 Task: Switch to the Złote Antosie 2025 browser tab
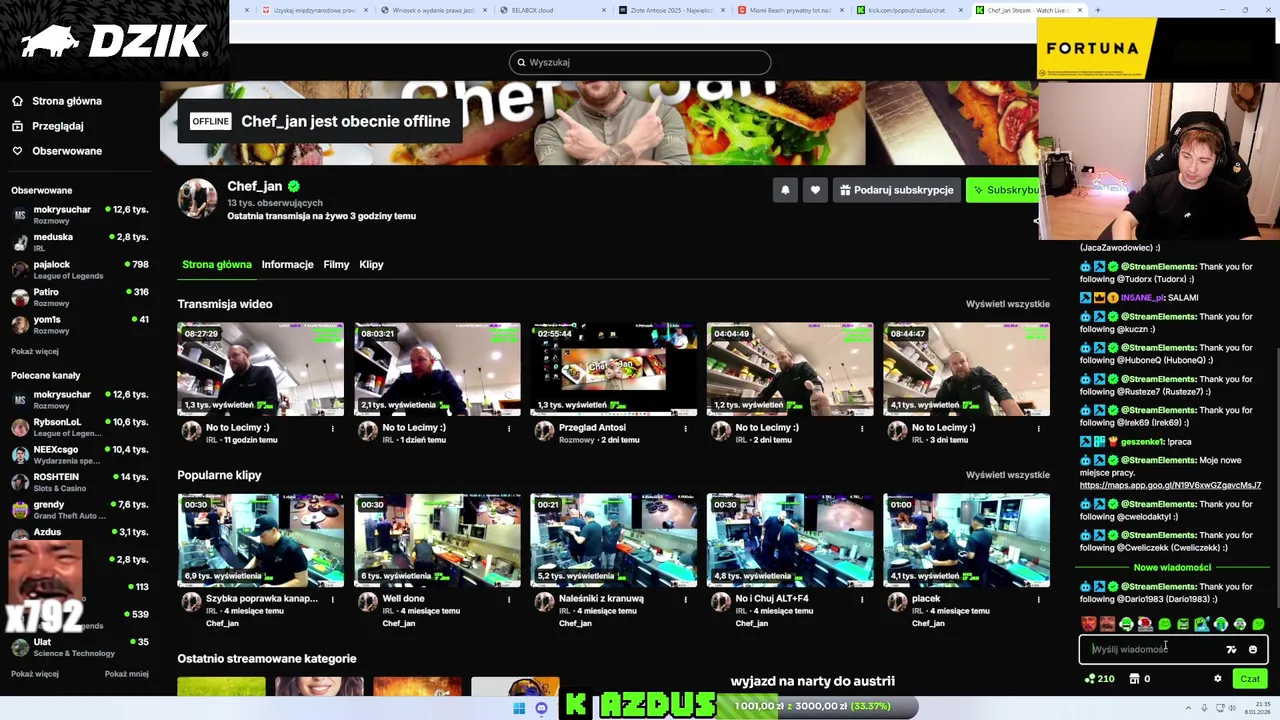[x=670, y=10]
